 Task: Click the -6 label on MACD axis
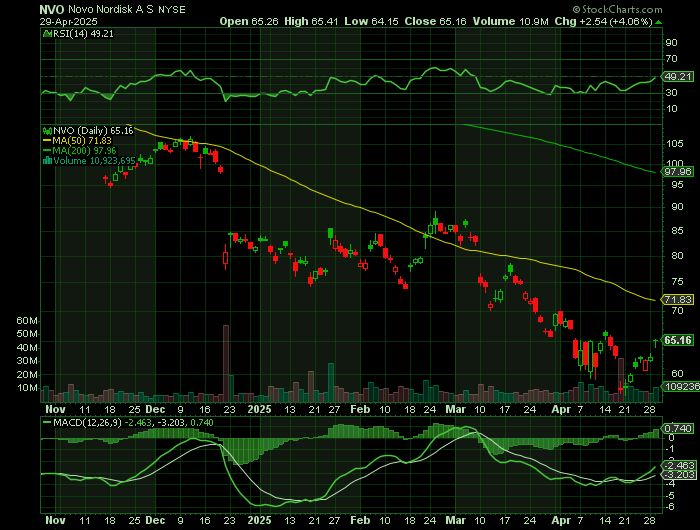tap(670, 507)
